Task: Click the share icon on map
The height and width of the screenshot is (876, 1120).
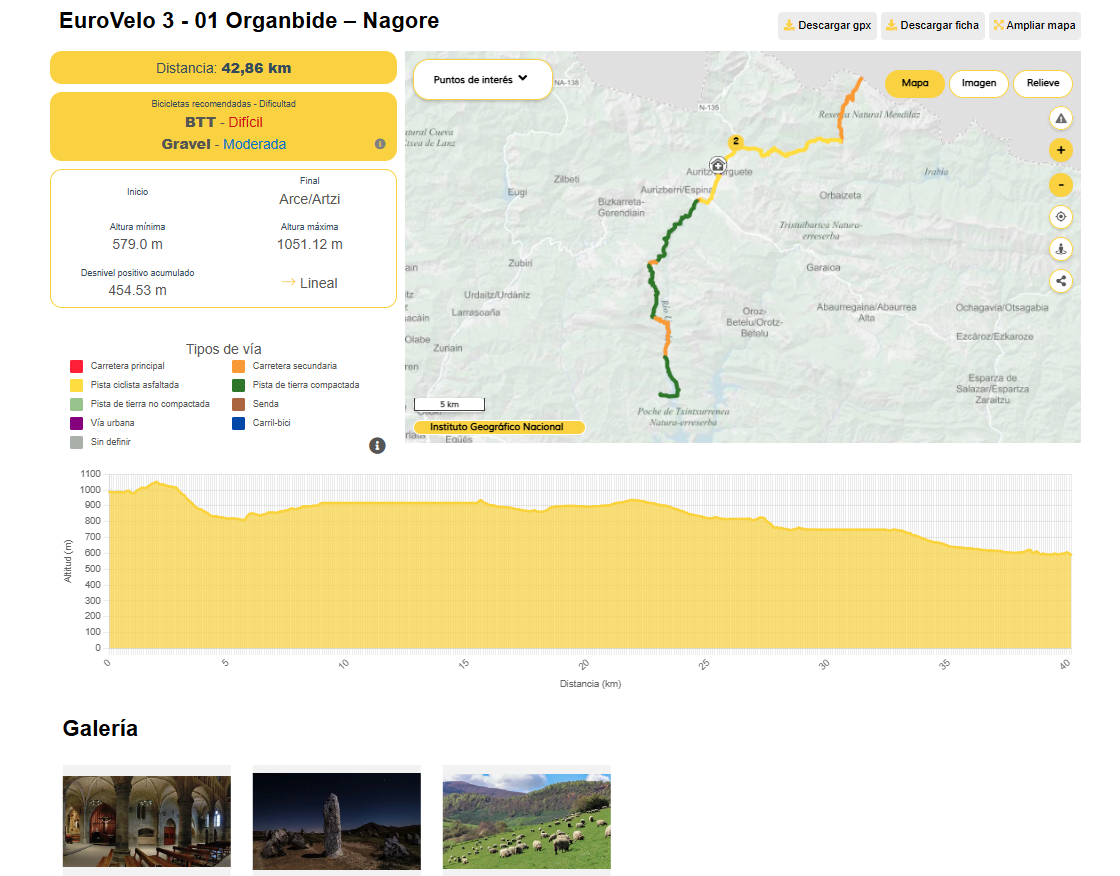Action: tap(1060, 281)
